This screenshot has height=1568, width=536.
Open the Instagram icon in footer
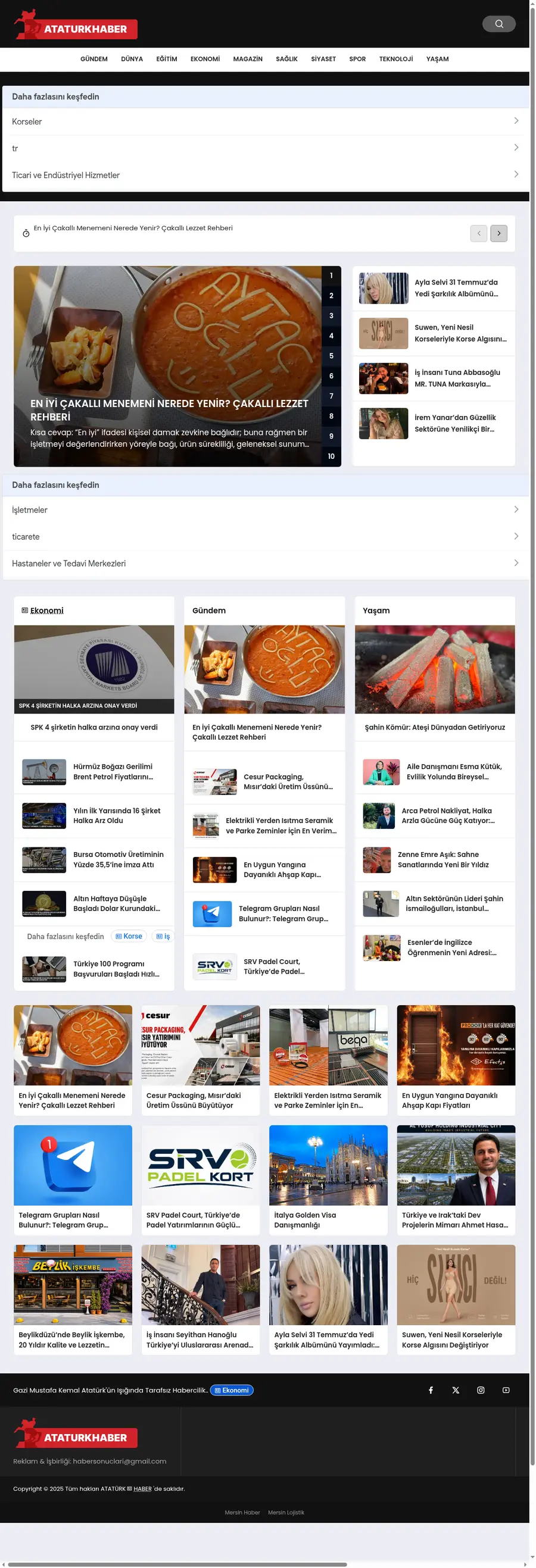point(481,1389)
